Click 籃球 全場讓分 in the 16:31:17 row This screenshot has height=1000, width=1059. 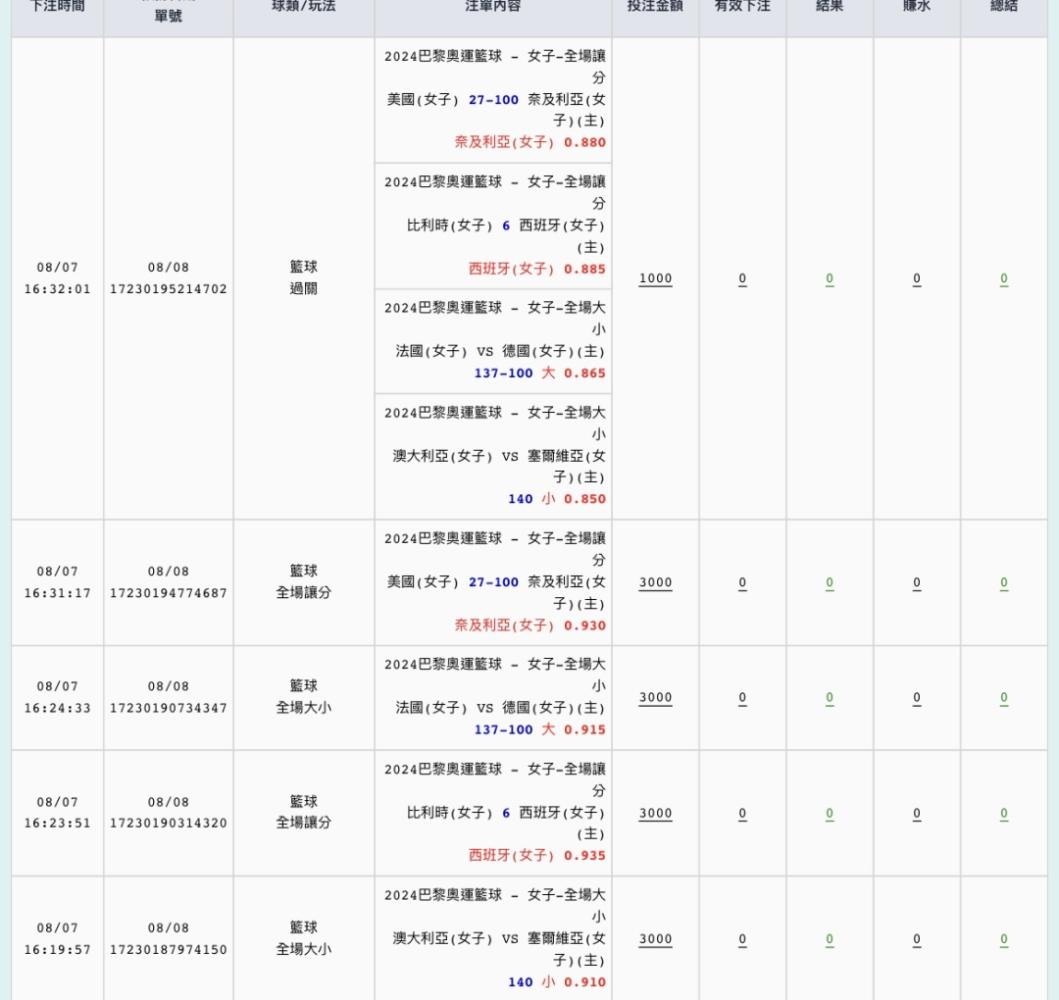[x=303, y=581]
